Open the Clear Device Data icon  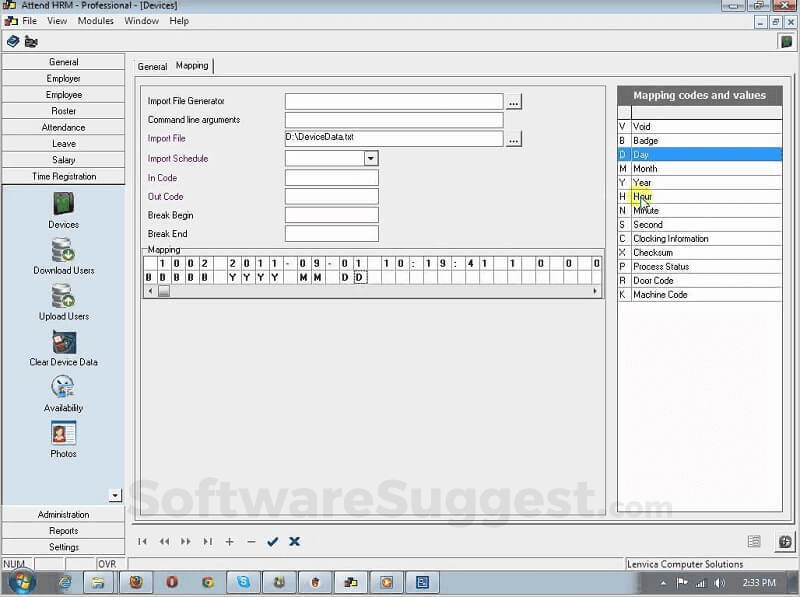coord(63,342)
